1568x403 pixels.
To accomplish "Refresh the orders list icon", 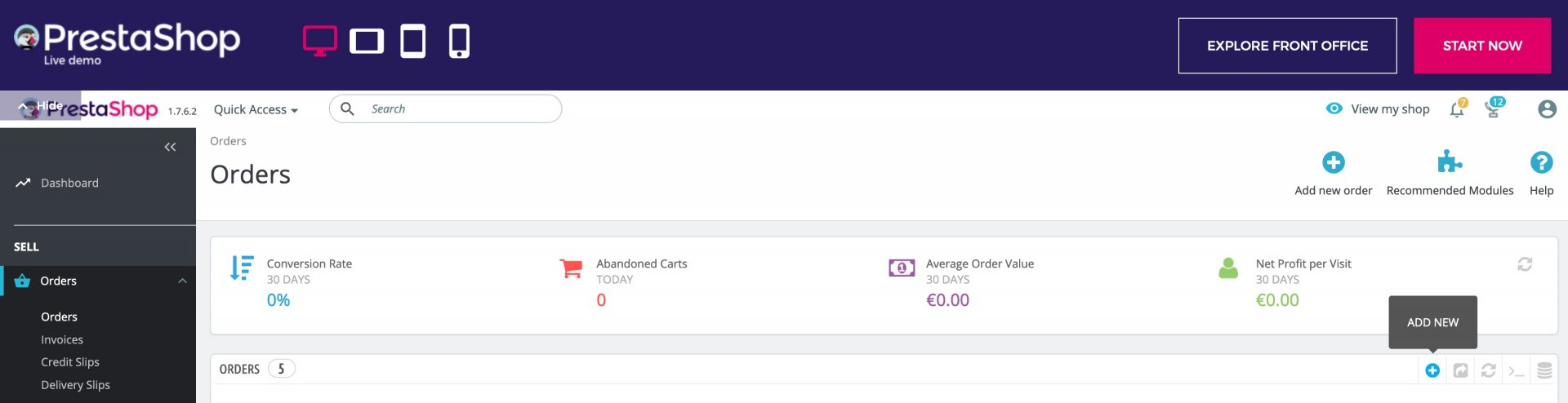I will 1488,370.
